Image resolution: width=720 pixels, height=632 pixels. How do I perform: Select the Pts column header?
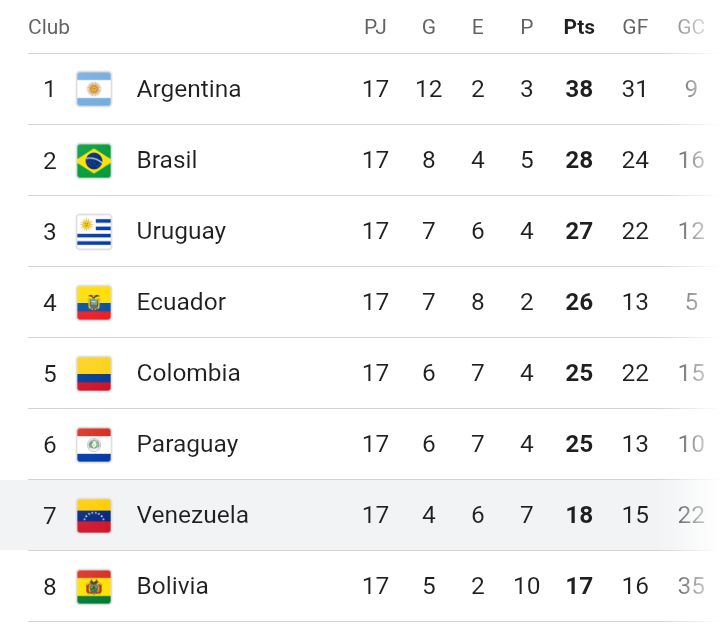(x=579, y=27)
